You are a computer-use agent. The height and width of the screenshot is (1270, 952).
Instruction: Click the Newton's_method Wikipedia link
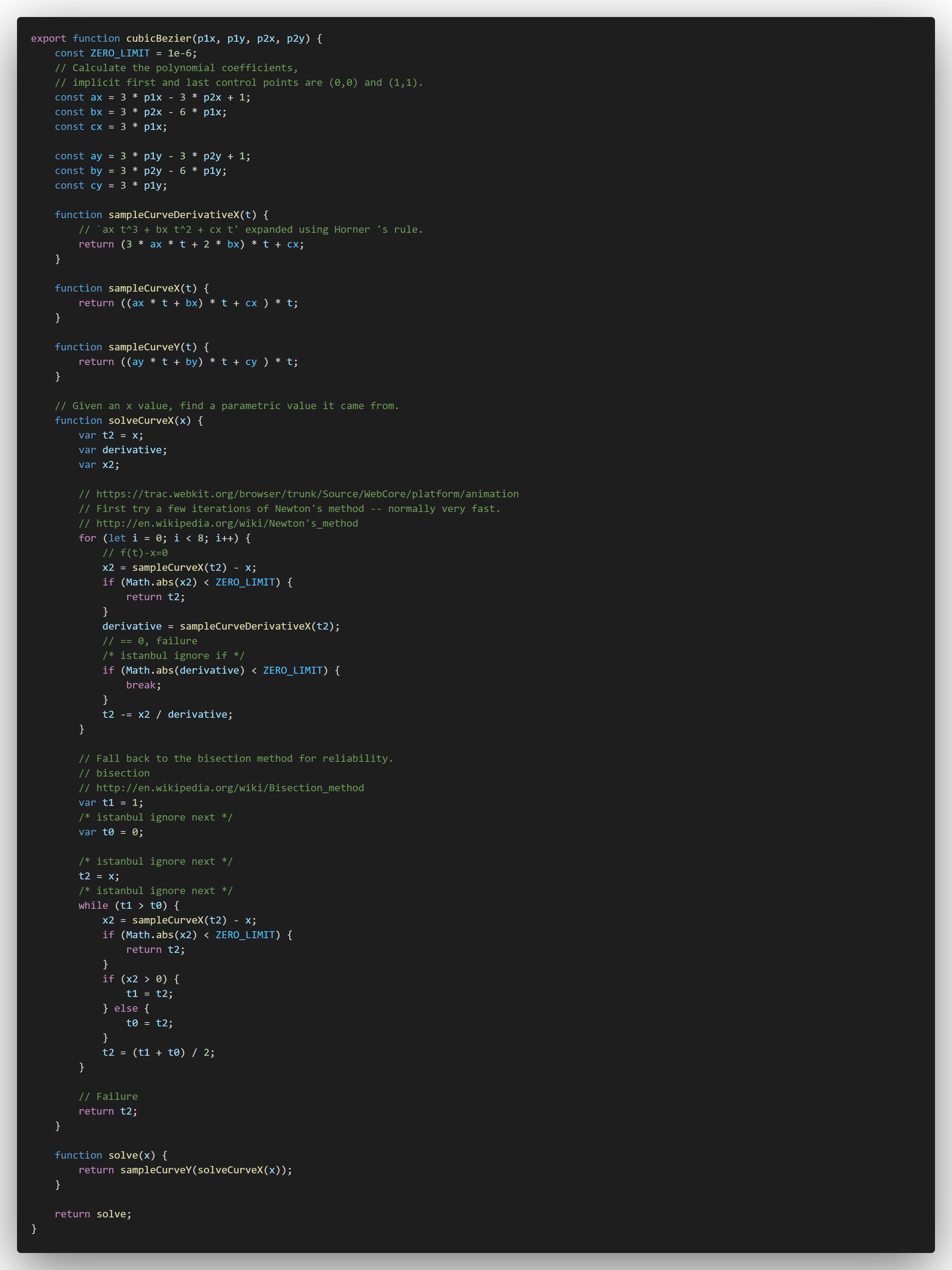pyautogui.click(x=227, y=523)
